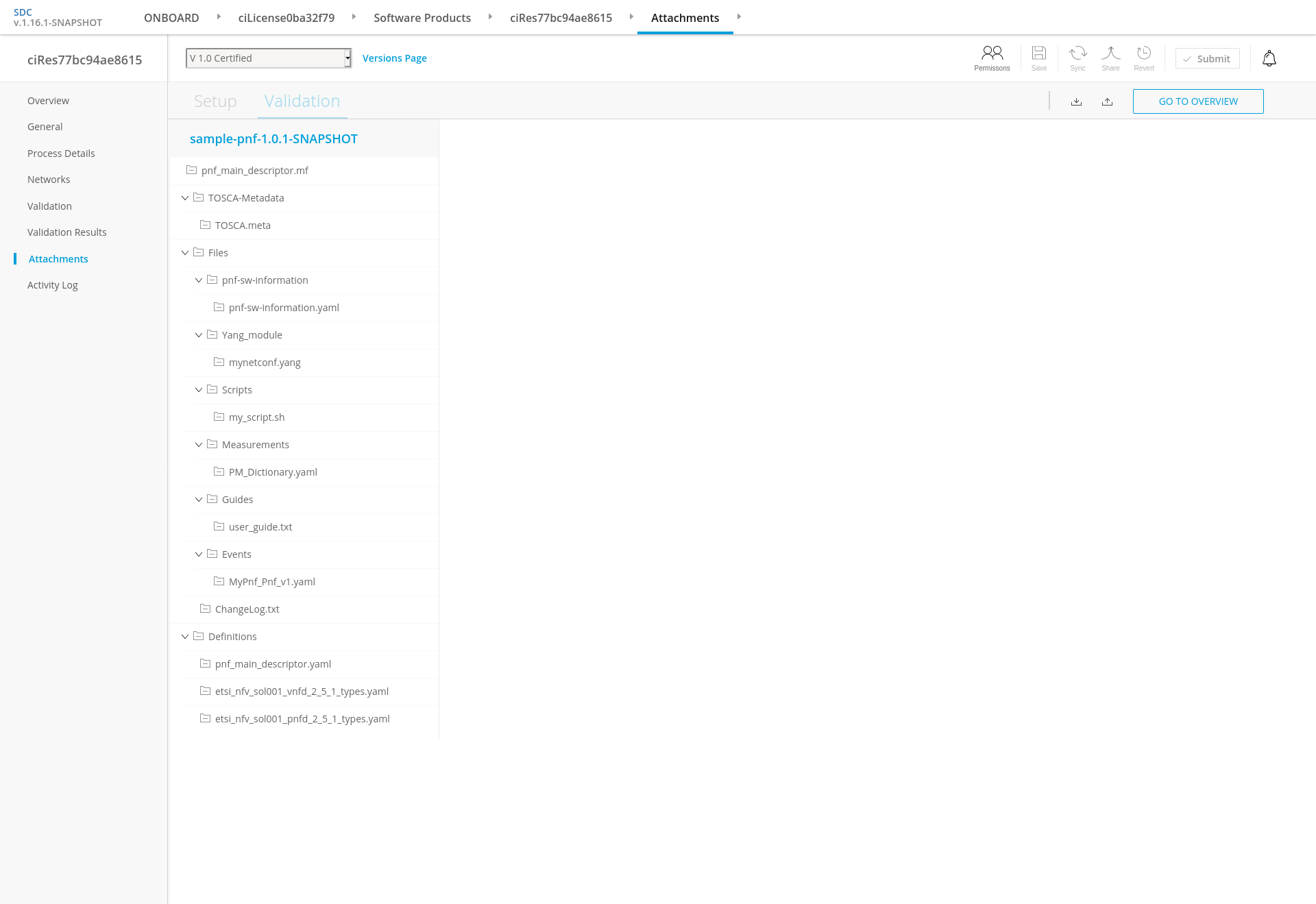Open the Versions Page link
Screen dimensions: 1316x904
tap(394, 58)
